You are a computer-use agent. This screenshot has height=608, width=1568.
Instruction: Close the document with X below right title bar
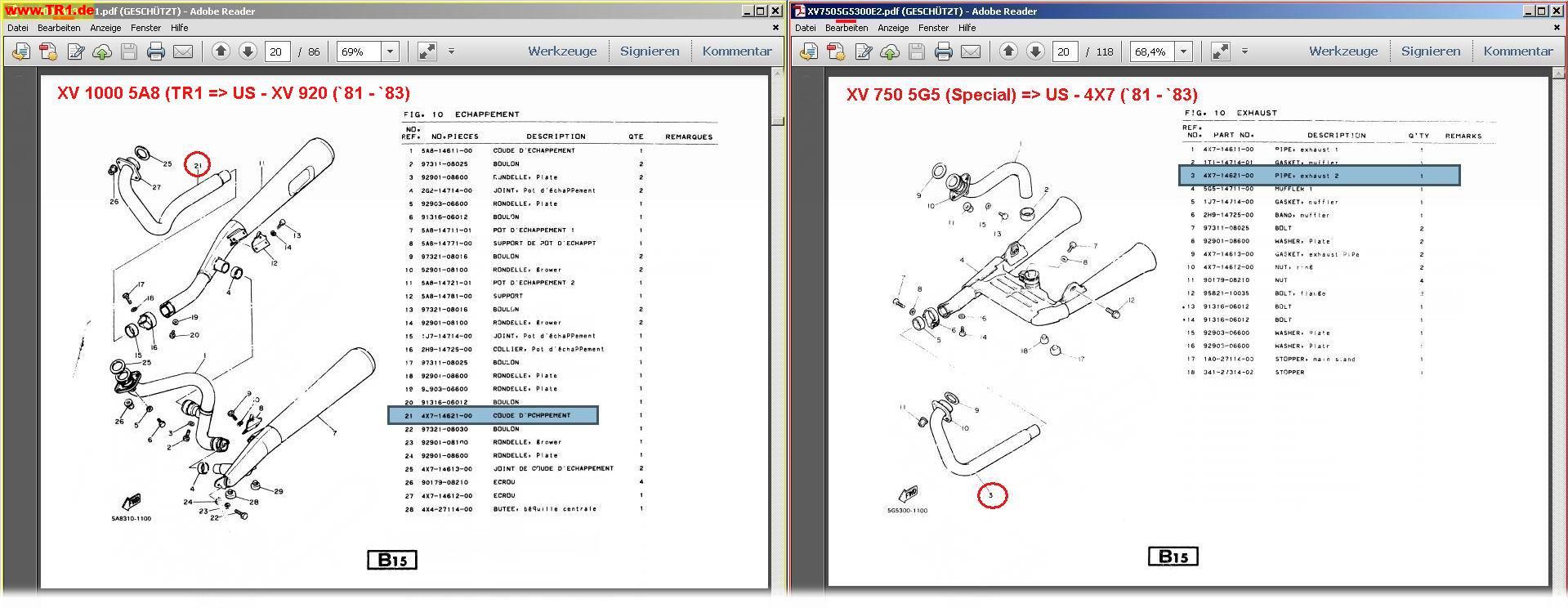click(x=1557, y=28)
